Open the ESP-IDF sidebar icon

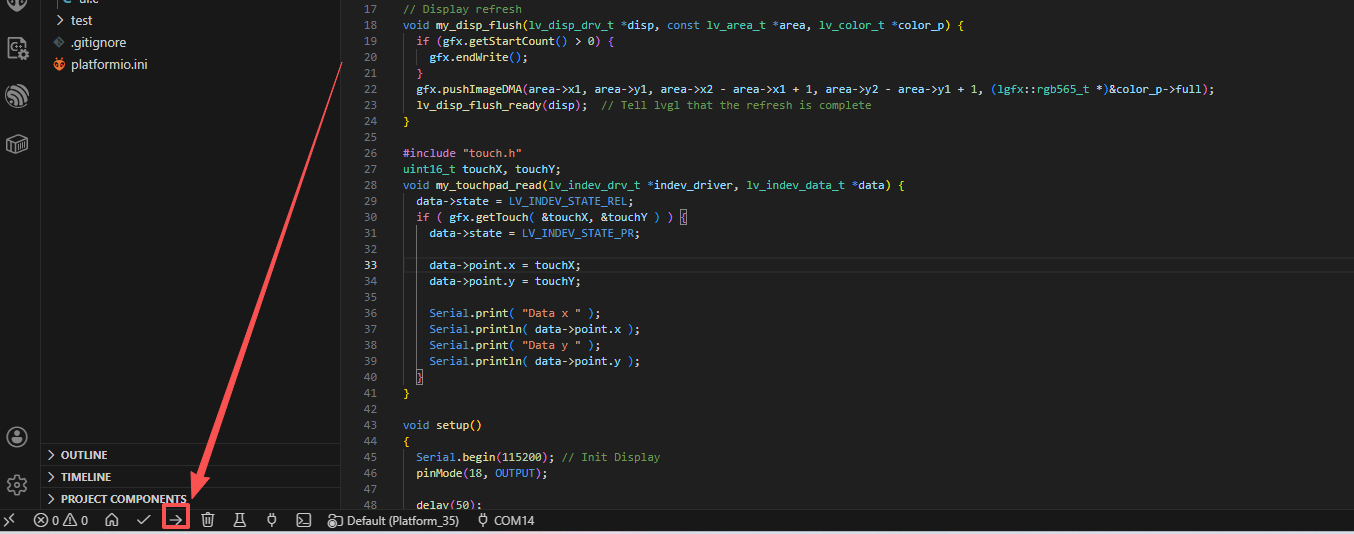[x=17, y=96]
